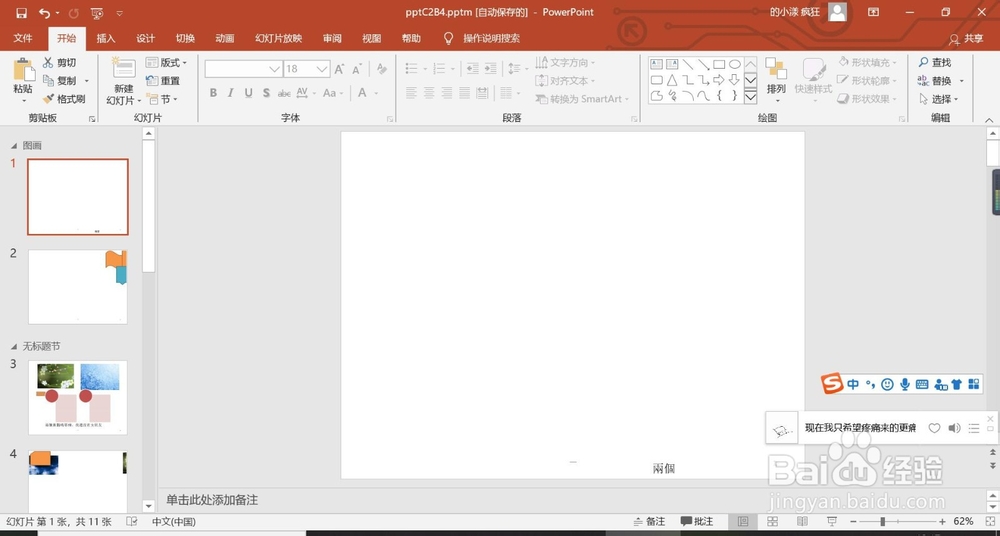
Task: Select slide 3 thumbnail
Action: click(78, 398)
